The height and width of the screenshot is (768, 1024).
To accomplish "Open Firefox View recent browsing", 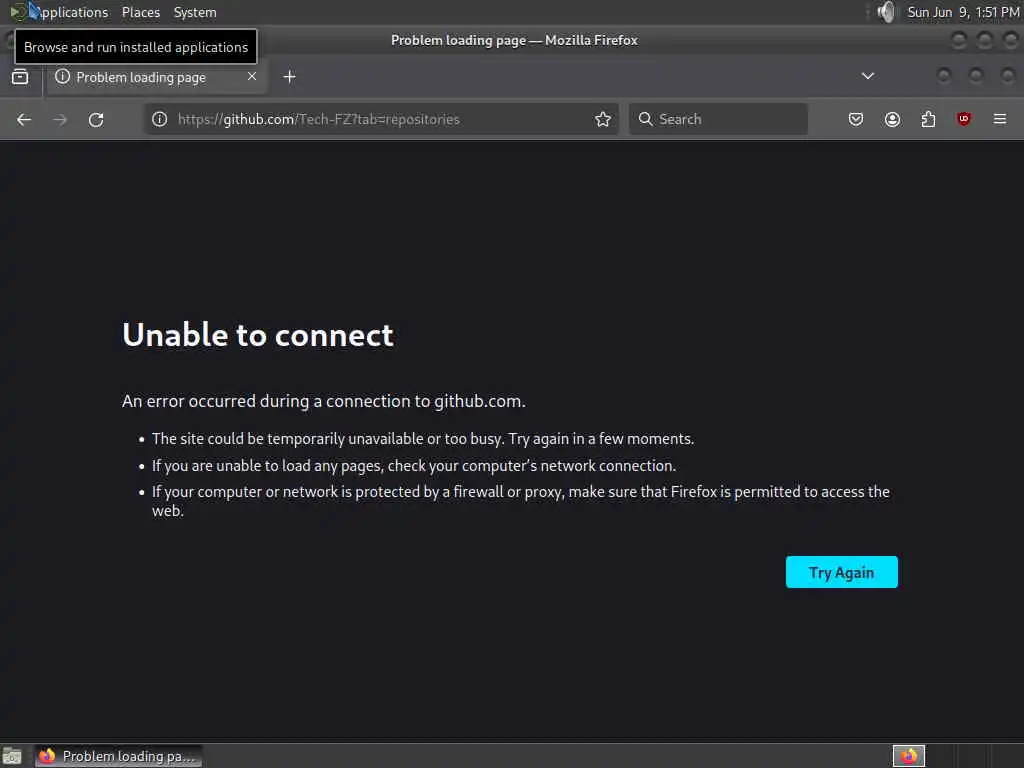I will click(x=20, y=77).
